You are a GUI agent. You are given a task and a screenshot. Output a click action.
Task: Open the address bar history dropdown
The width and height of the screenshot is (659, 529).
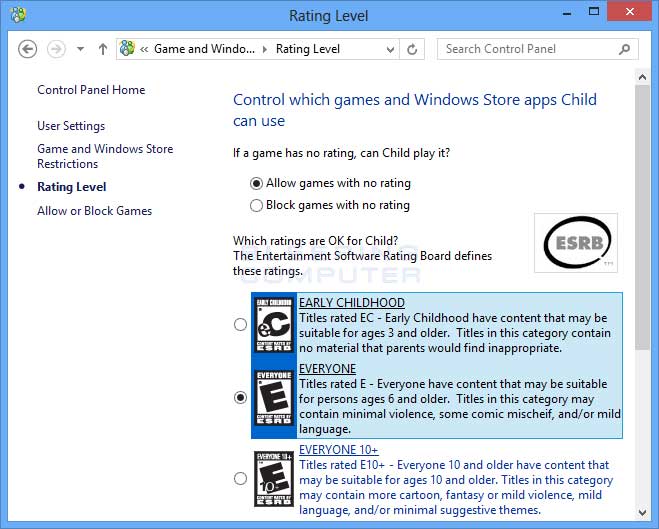coord(390,50)
